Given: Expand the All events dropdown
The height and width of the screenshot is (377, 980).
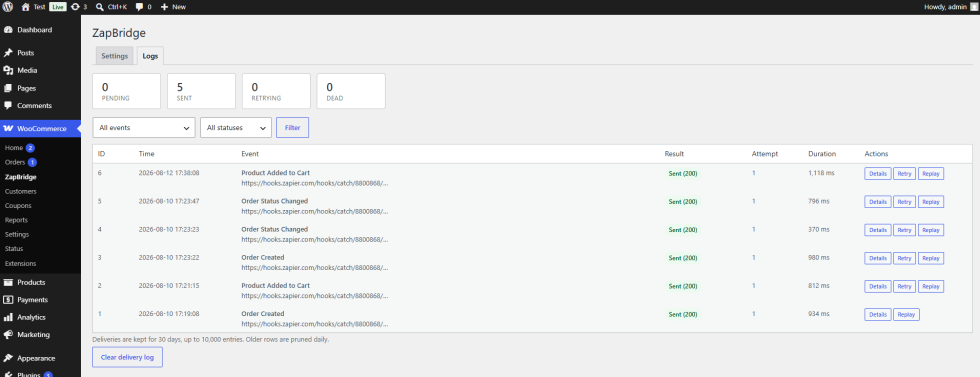Looking at the screenshot, I should (144, 128).
